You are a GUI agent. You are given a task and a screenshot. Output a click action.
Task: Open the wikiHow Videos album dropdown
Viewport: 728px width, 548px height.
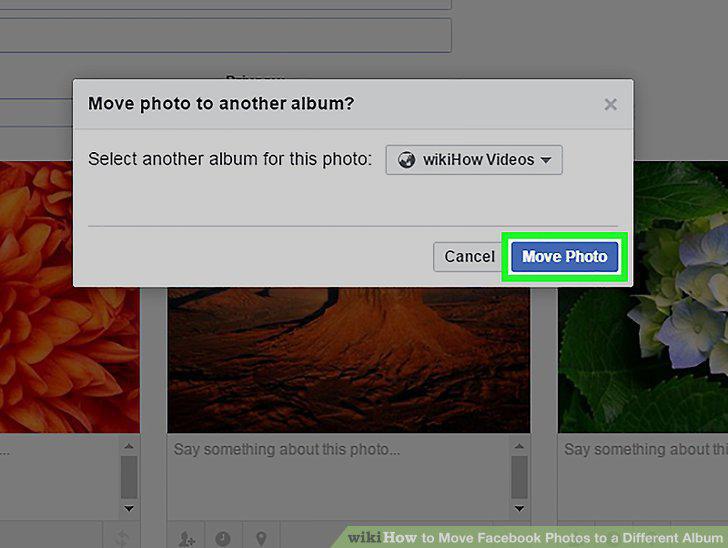pyautogui.click(x=474, y=160)
